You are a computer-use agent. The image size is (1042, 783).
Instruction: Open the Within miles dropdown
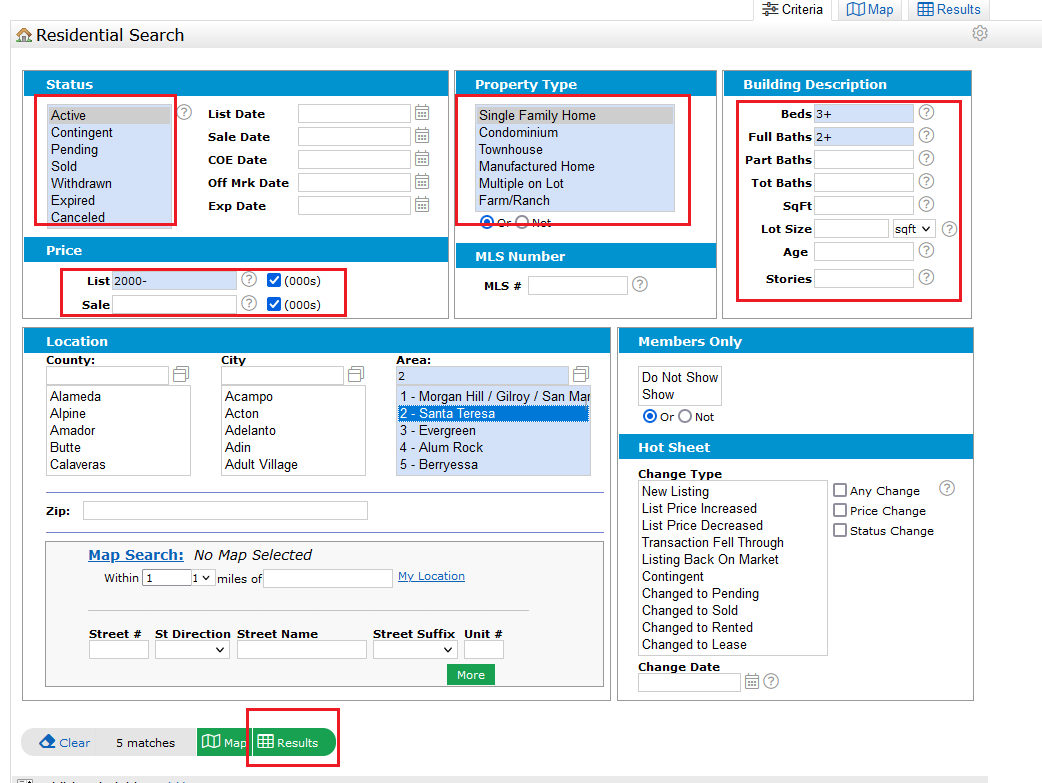point(201,578)
